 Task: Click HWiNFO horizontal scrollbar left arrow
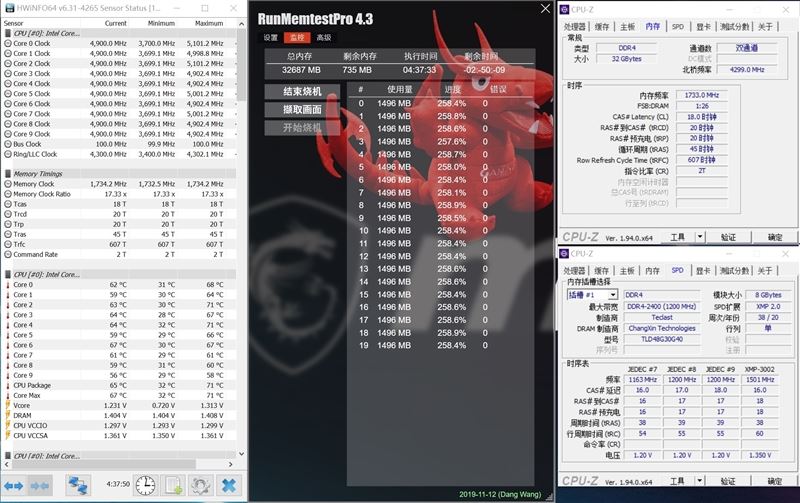(7, 464)
